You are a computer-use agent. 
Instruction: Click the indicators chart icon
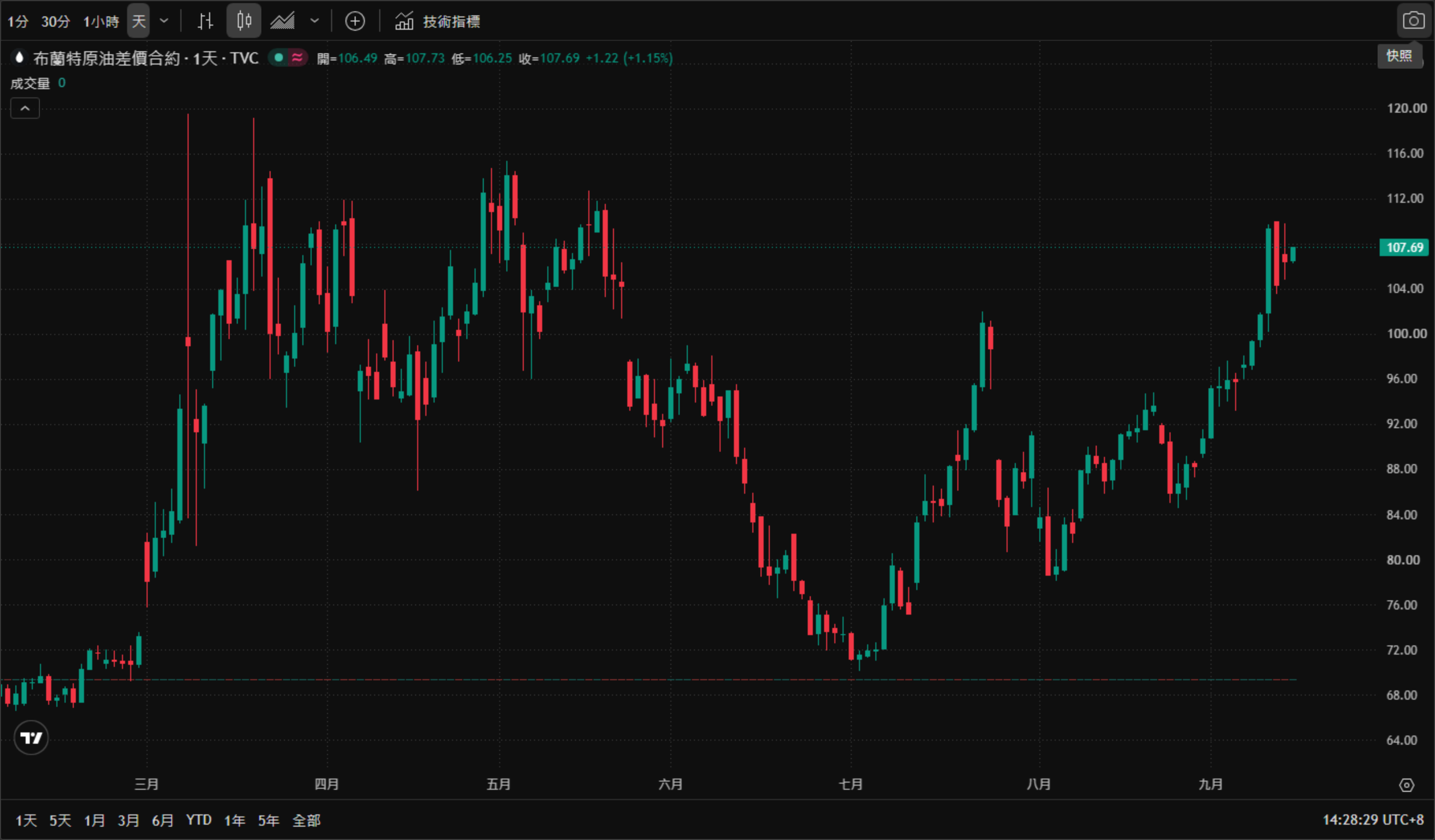point(404,21)
